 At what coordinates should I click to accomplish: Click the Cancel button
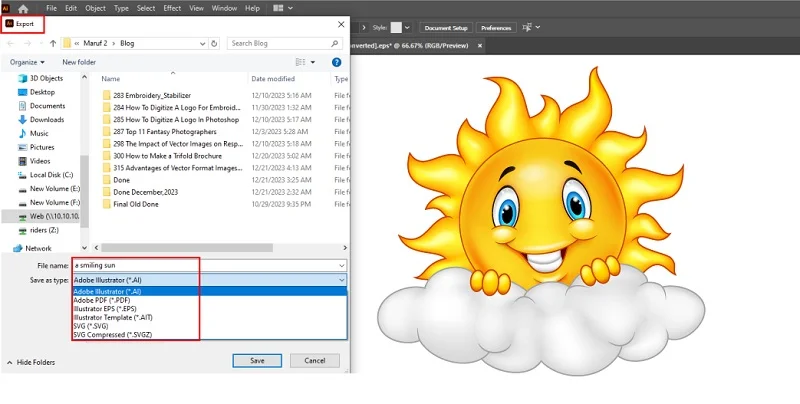point(315,361)
